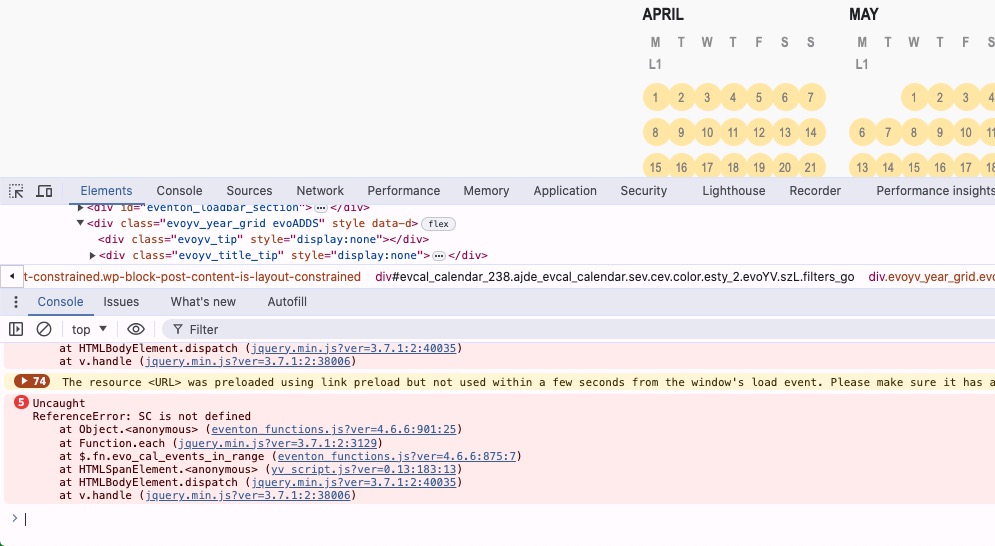Screen dimensions: 995x546
Task: Open top jquery.min.js 2:40035 link
Action: pyautogui.click(x=353, y=349)
